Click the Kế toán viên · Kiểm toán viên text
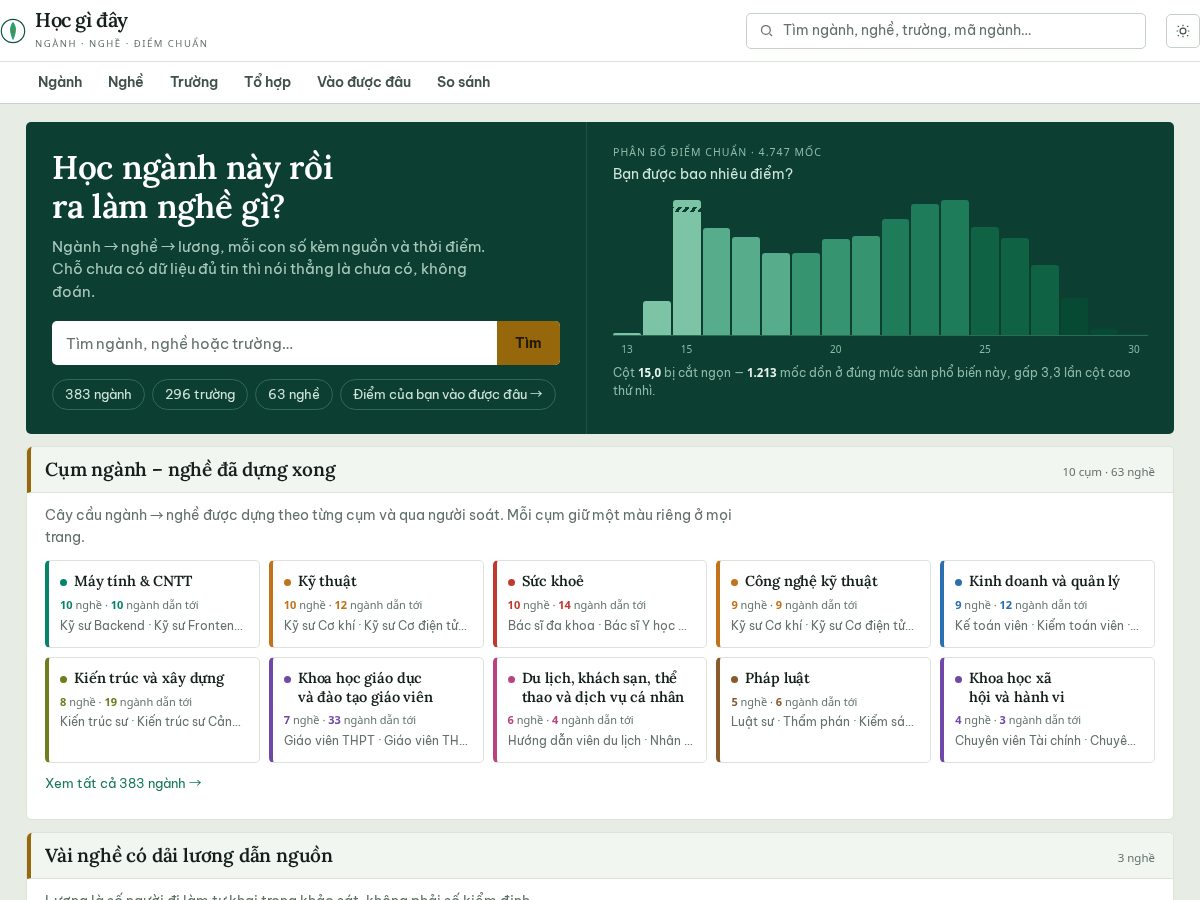 (1047, 626)
